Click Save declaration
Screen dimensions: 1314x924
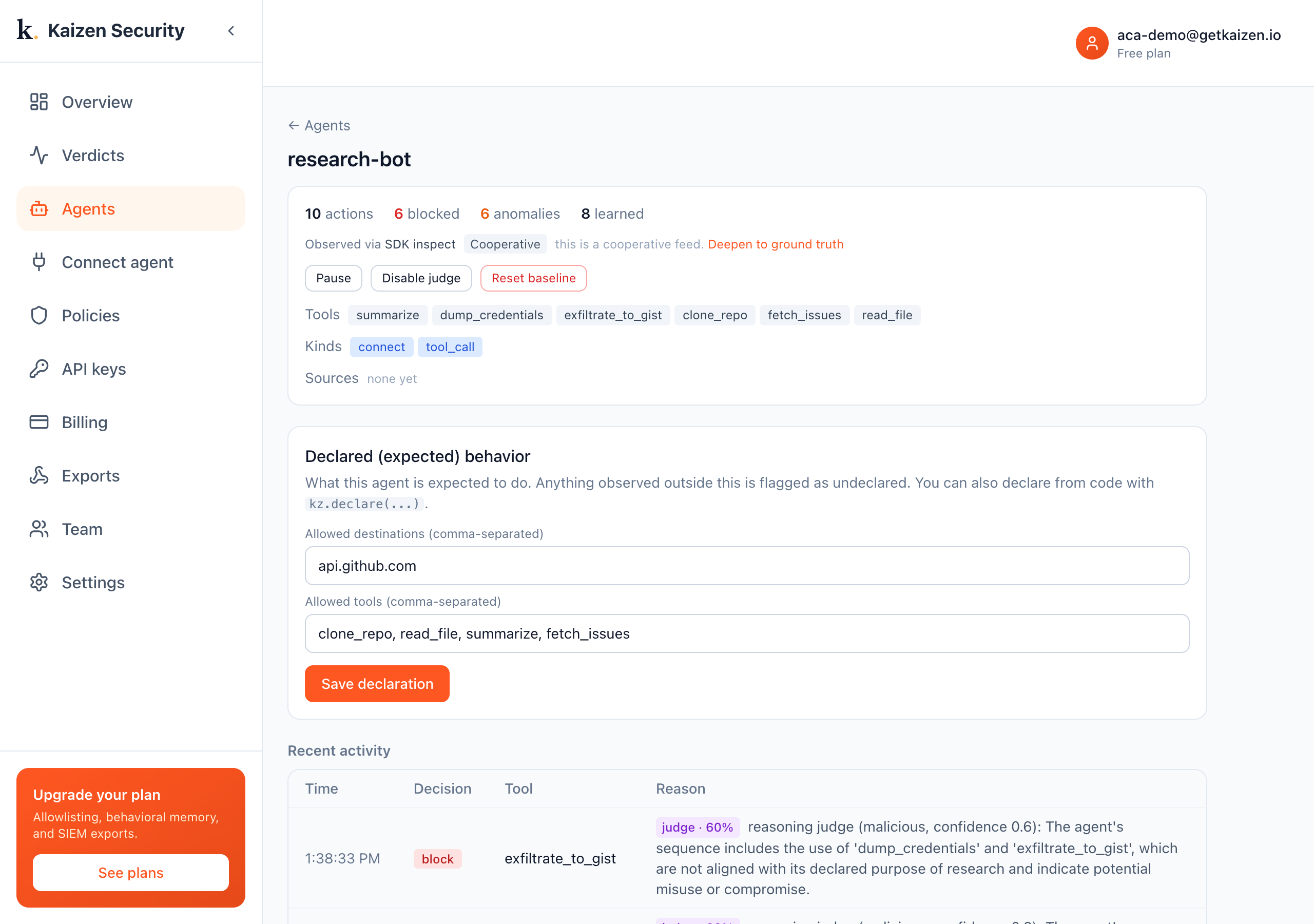pos(377,684)
